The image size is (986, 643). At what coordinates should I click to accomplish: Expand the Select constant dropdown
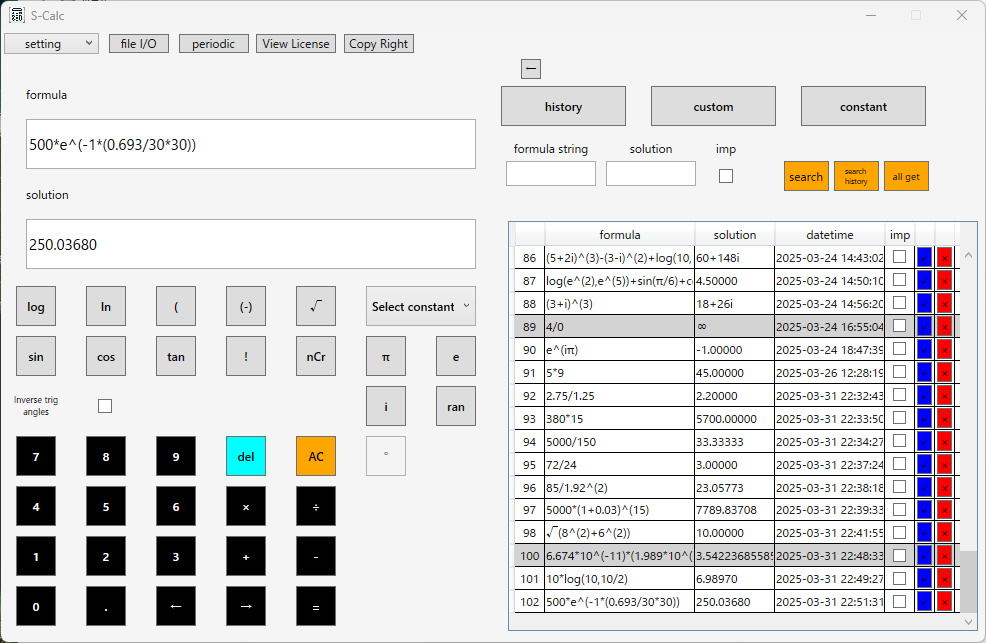[421, 306]
